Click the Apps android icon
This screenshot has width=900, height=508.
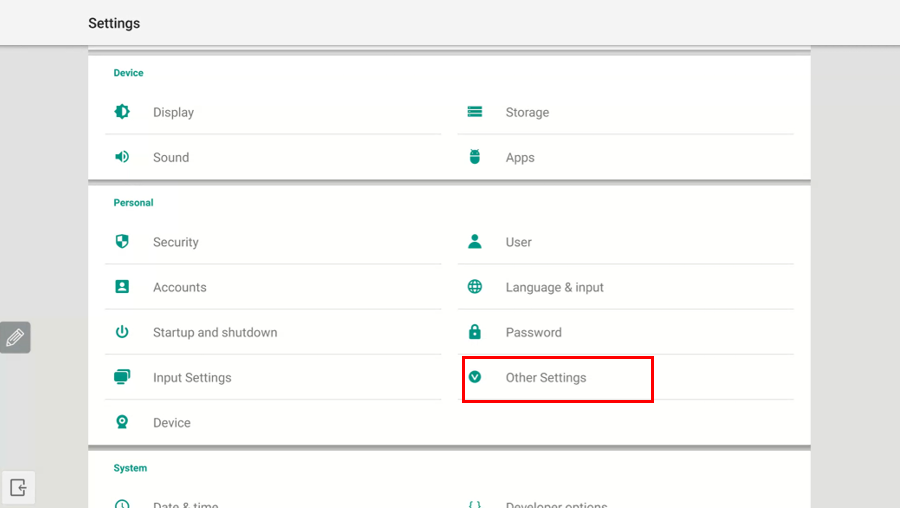(x=475, y=157)
